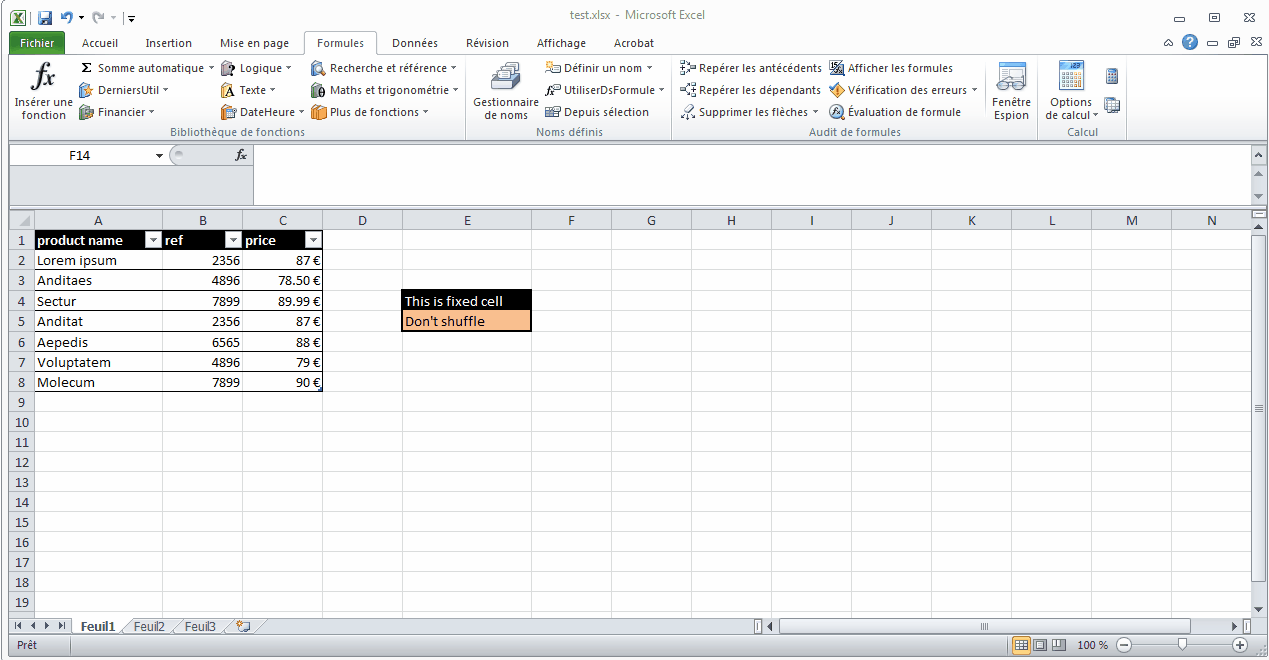
Task: Select cell 'Lorem ipsum'
Action: [x=98, y=260]
